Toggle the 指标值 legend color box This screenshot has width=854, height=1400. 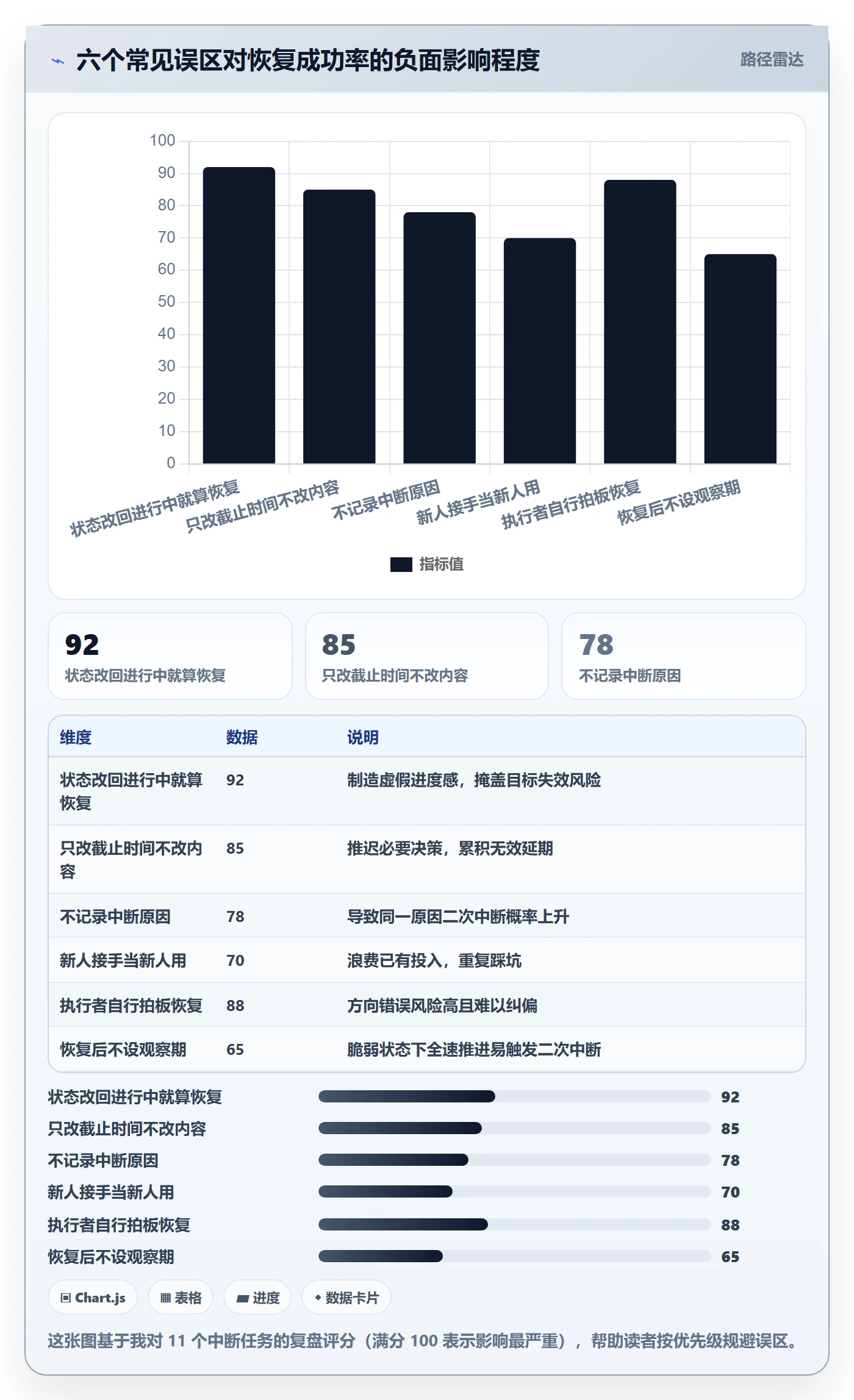click(401, 565)
